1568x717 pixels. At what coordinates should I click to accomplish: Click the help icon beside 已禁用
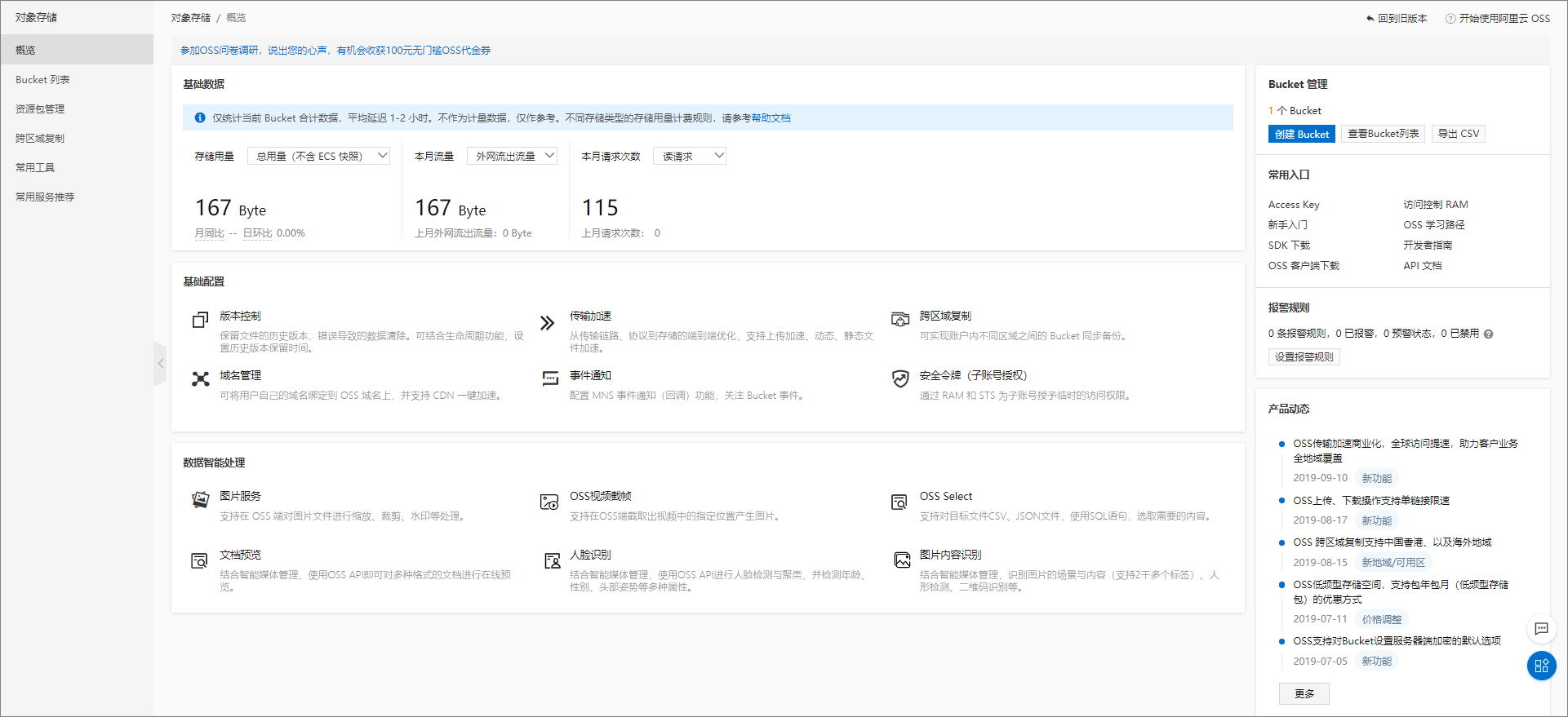[1488, 334]
